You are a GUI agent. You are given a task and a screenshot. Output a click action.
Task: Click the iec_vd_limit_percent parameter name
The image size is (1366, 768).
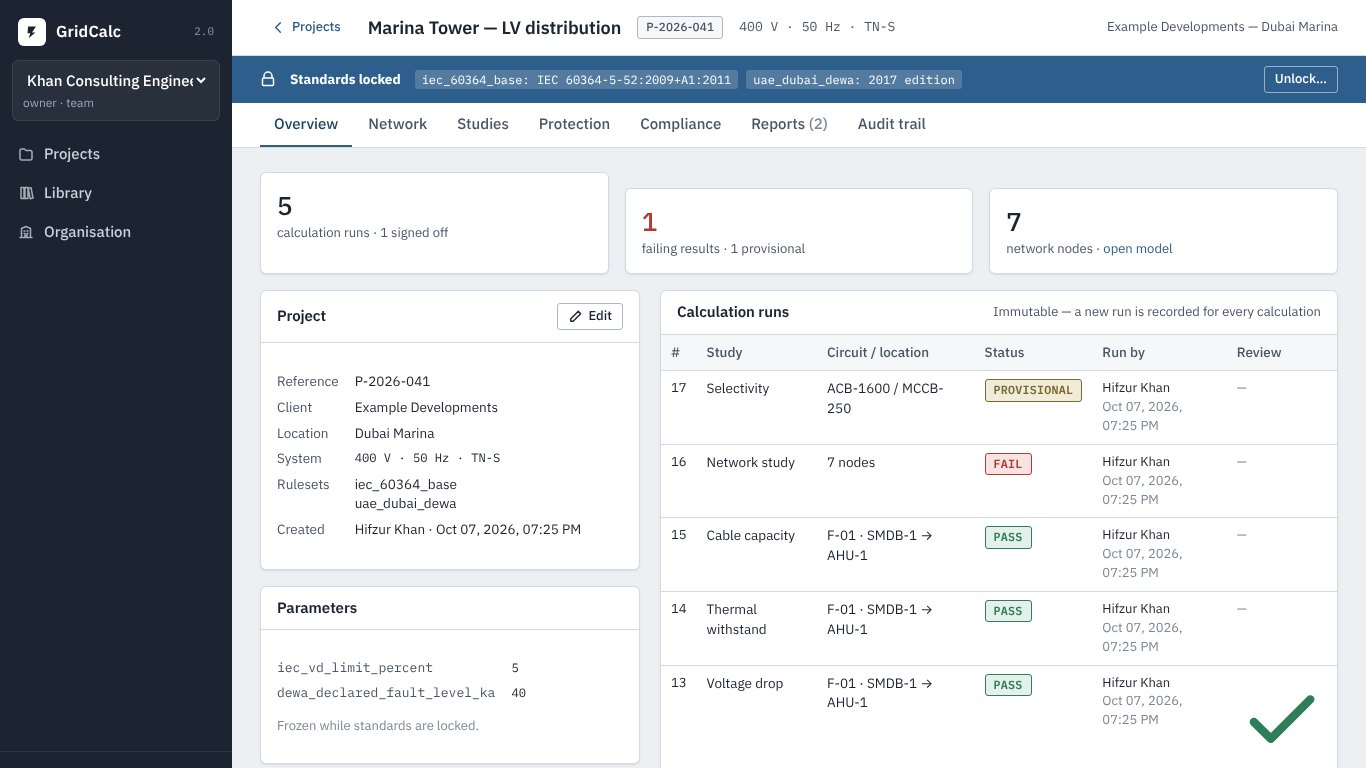(x=355, y=668)
